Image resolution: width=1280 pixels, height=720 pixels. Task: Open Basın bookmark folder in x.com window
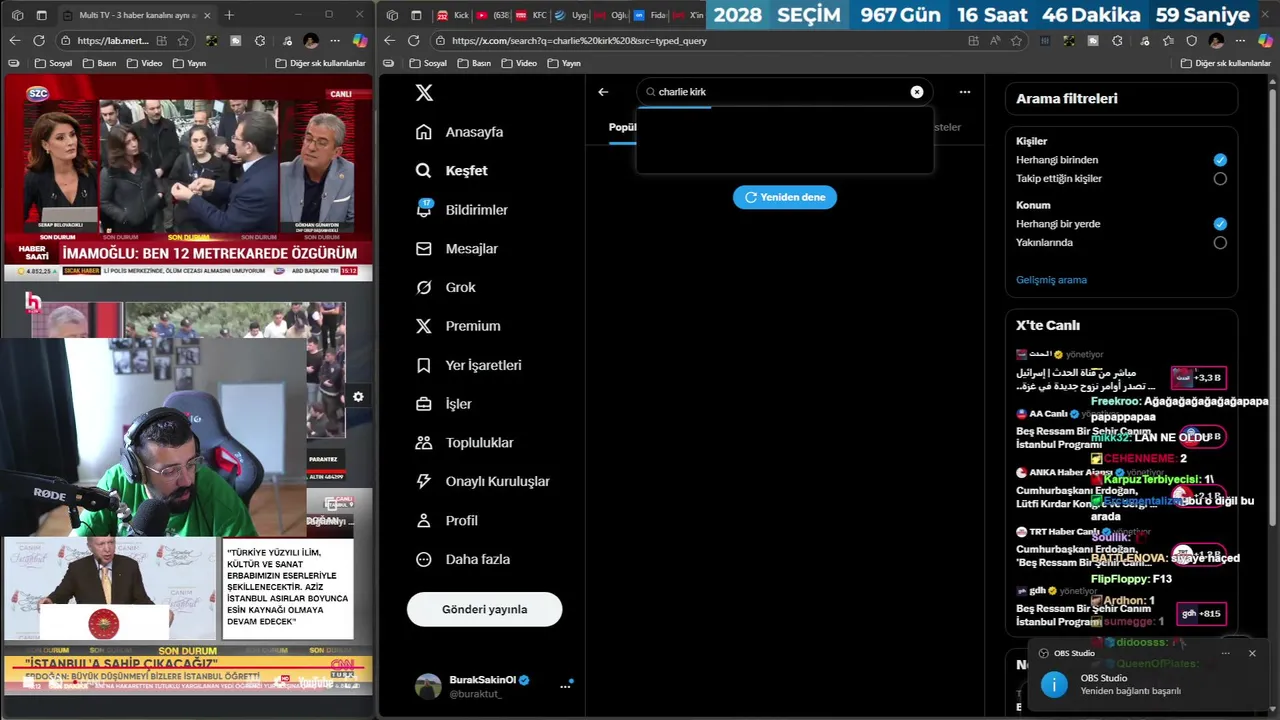point(474,63)
